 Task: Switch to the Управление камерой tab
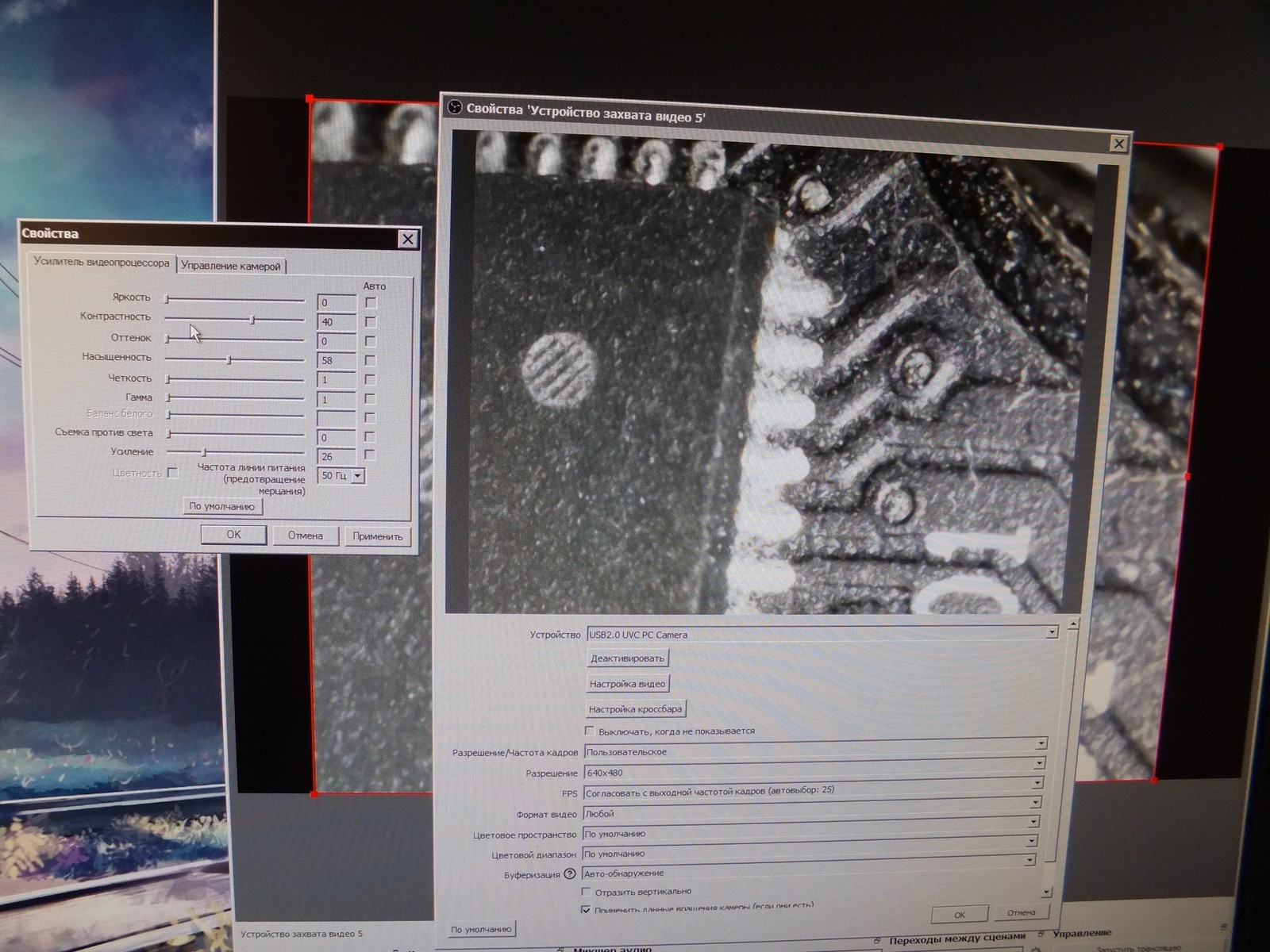click(x=230, y=266)
